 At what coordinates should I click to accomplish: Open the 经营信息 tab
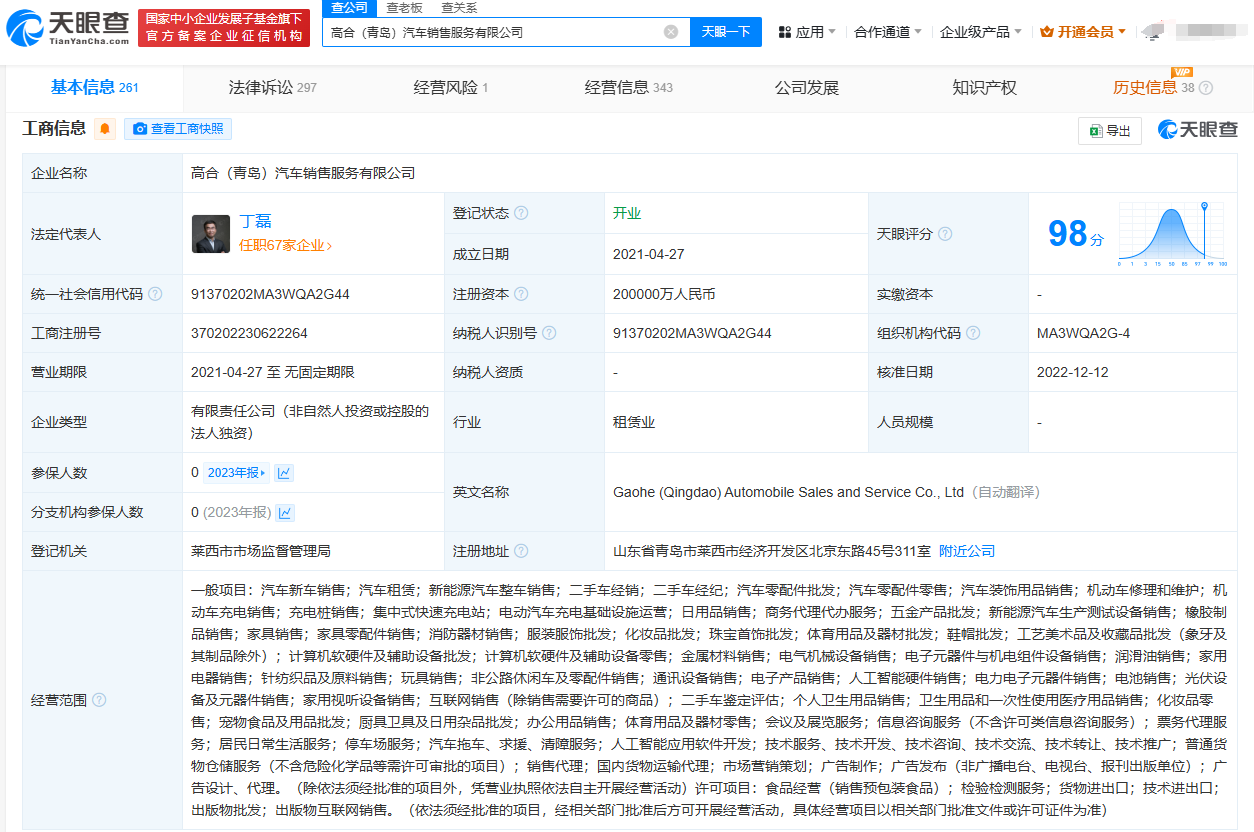[x=628, y=88]
